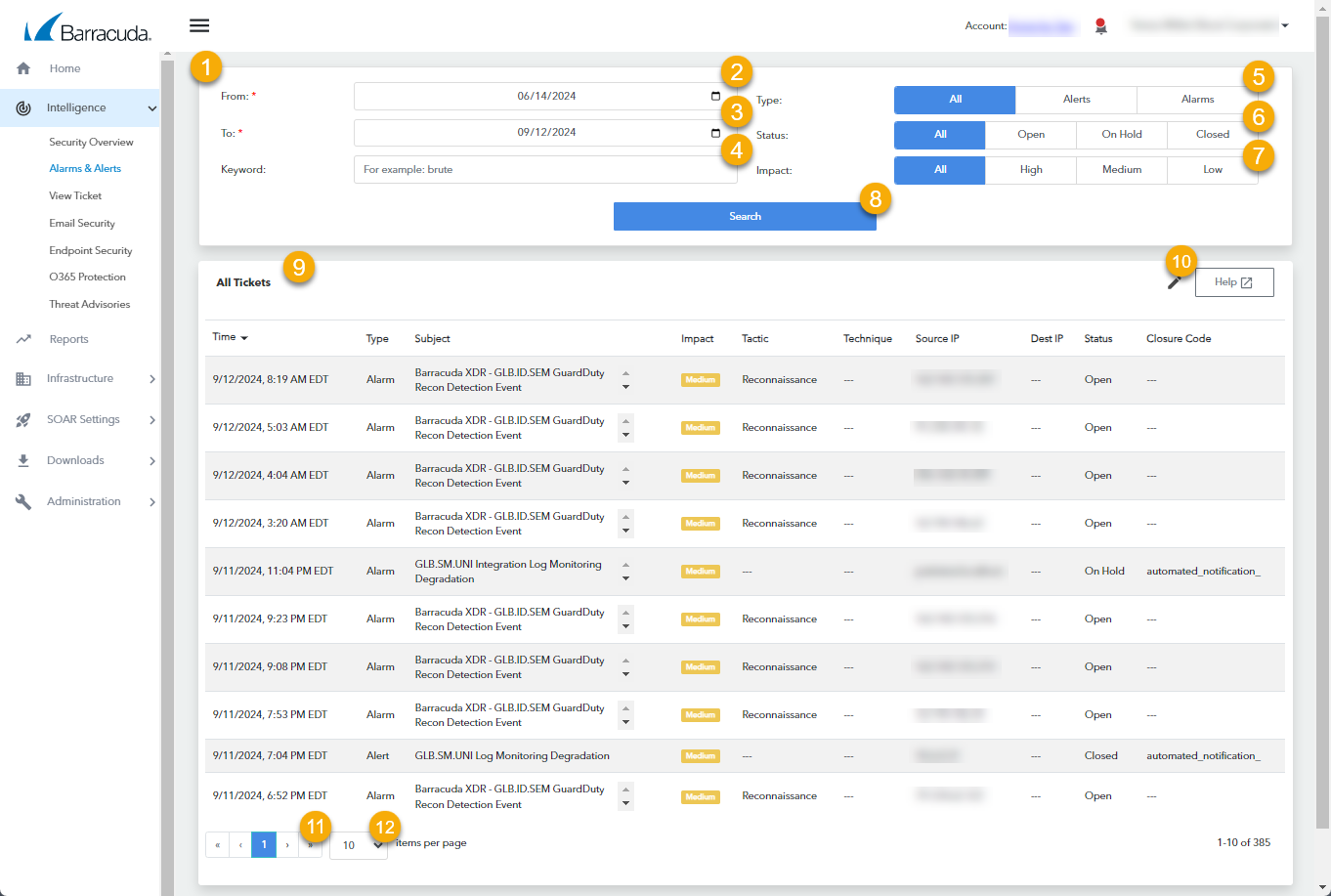Open O365 Protection in sidebar
The height and width of the screenshot is (896, 1331).
click(87, 277)
